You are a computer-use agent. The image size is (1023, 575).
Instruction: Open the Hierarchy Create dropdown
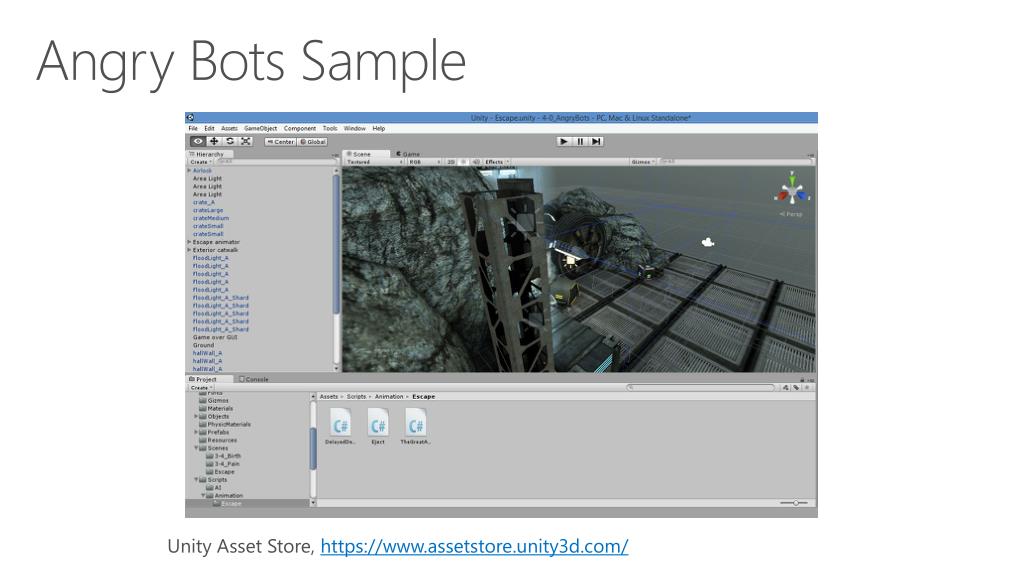[201, 162]
